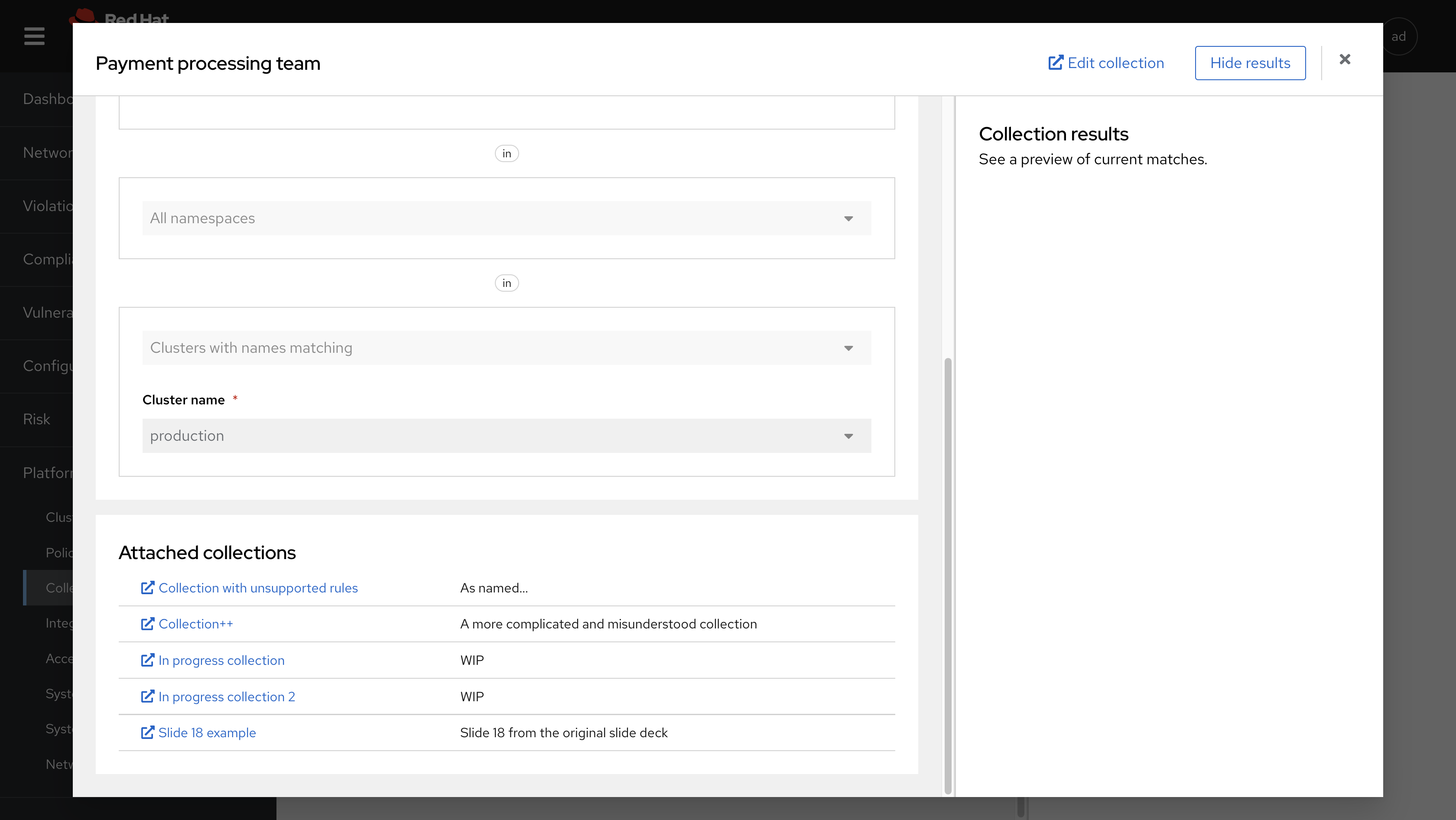Click icon beside In progress collection
This screenshot has height=820, width=1456.
[x=147, y=660]
